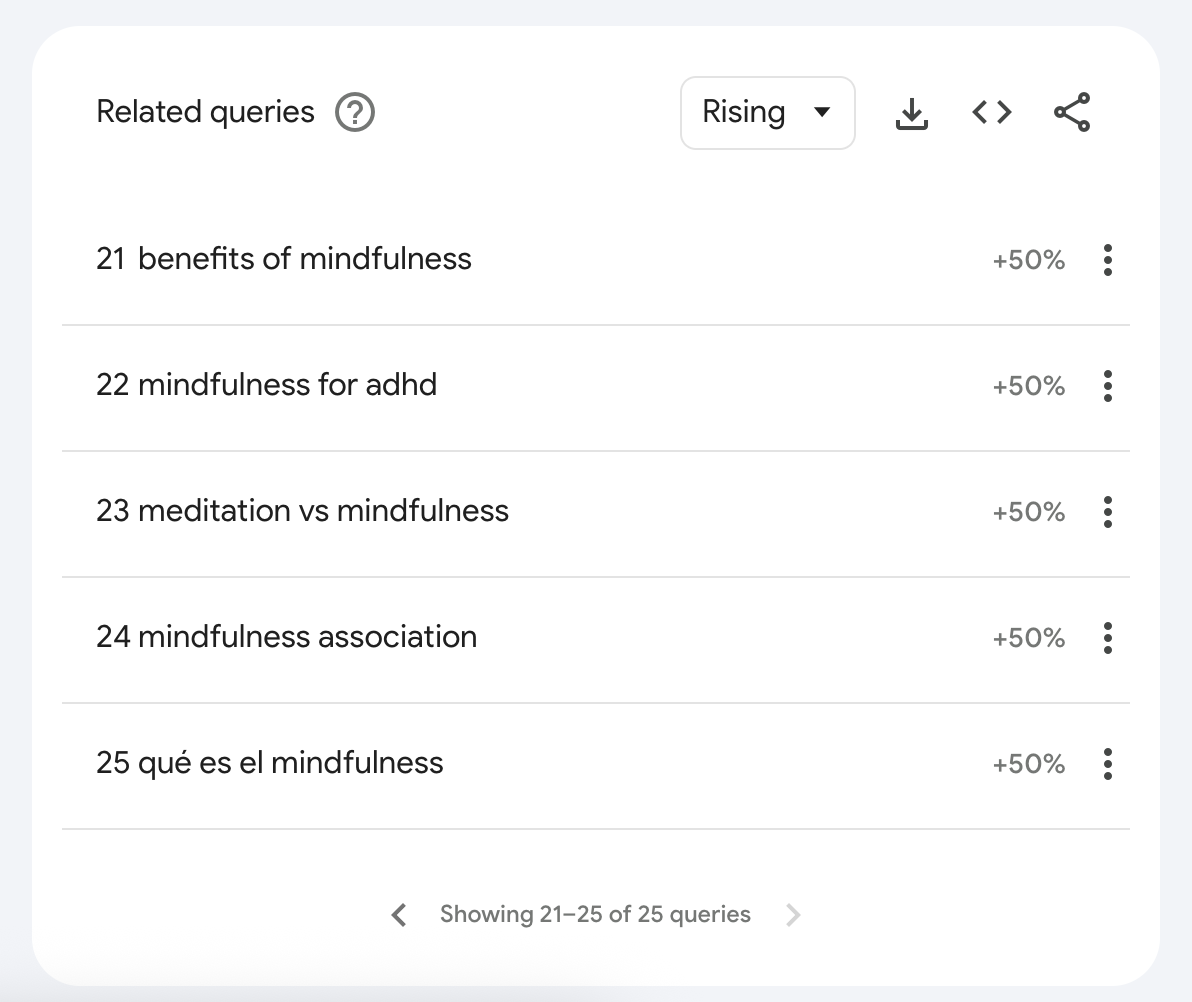This screenshot has width=1192, height=1002.
Task: Share the Related queries card
Action: click(x=1072, y=113)
